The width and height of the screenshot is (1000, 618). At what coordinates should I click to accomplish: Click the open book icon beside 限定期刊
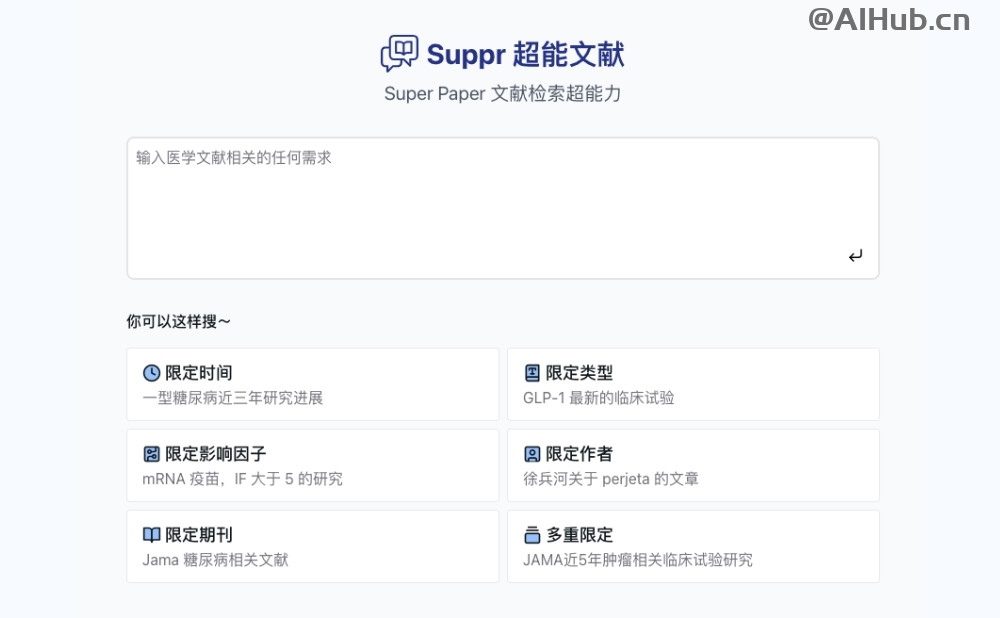(x=151, y=535)
